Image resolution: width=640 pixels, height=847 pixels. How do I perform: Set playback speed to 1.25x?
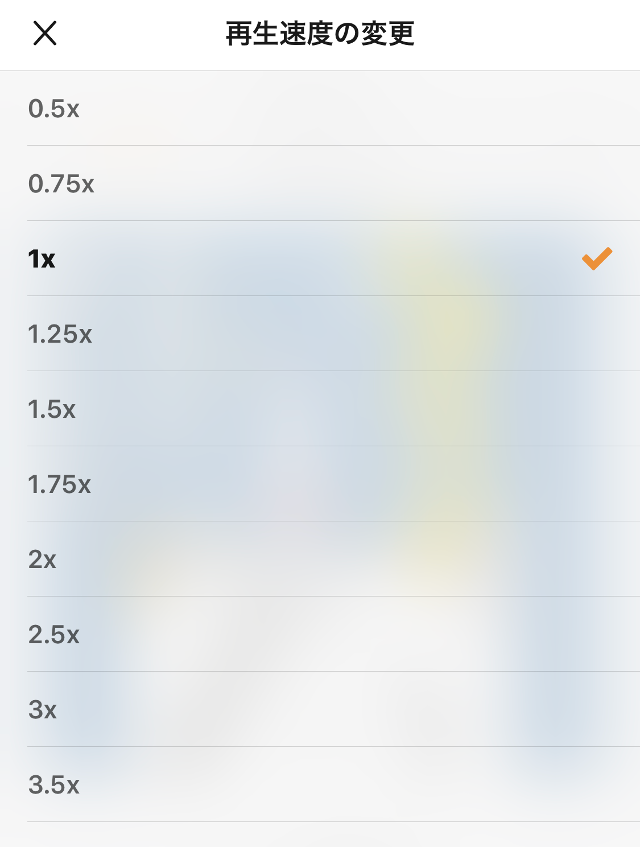pyautogui.click(x=60, y=334)
